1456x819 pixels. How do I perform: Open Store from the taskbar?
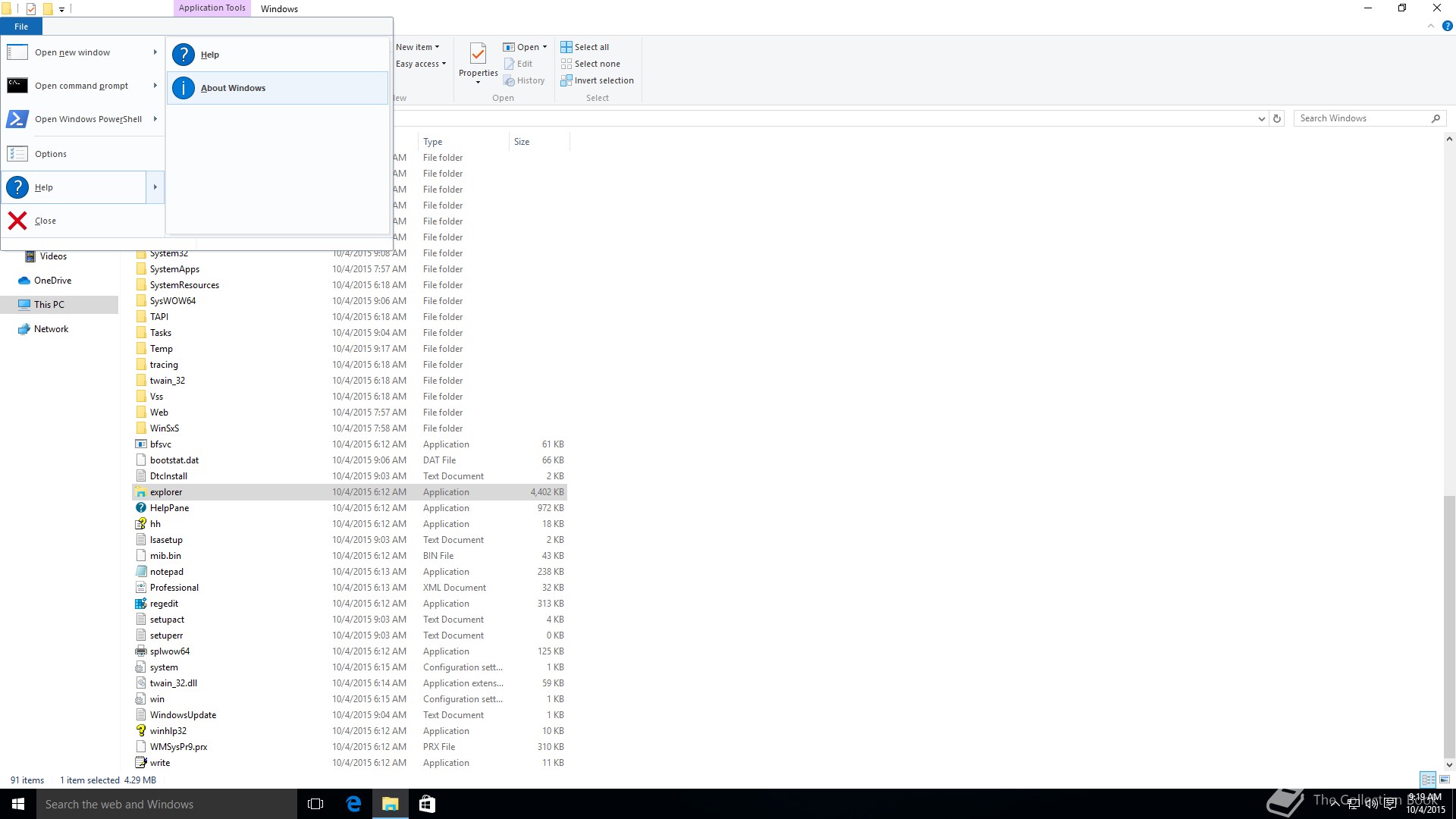click(x=427, y=804)
